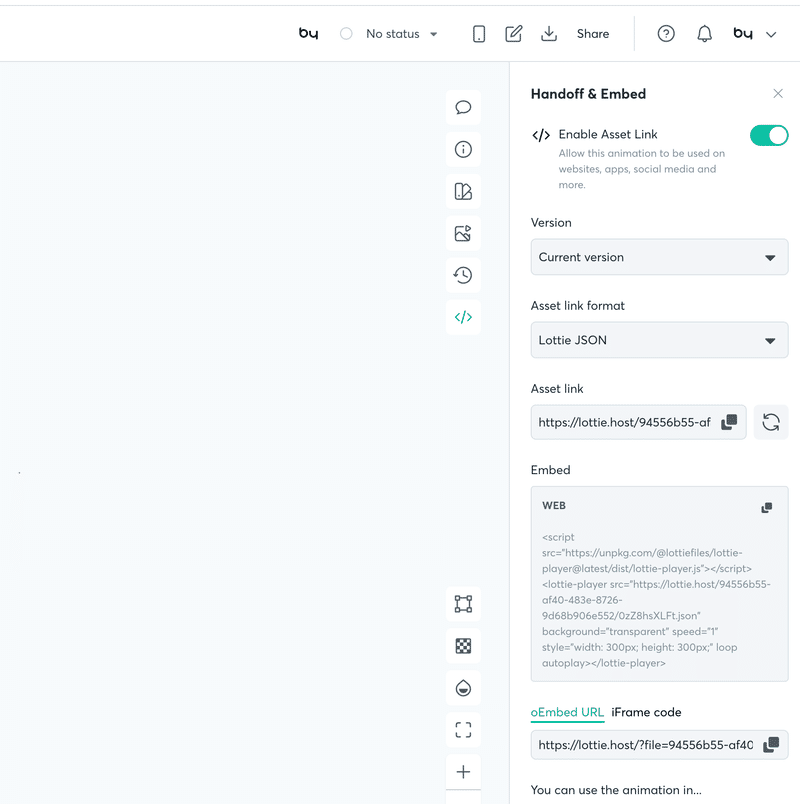800x804 pixels.
Task: Click the No status radio circle
Action: pos(346,34)
